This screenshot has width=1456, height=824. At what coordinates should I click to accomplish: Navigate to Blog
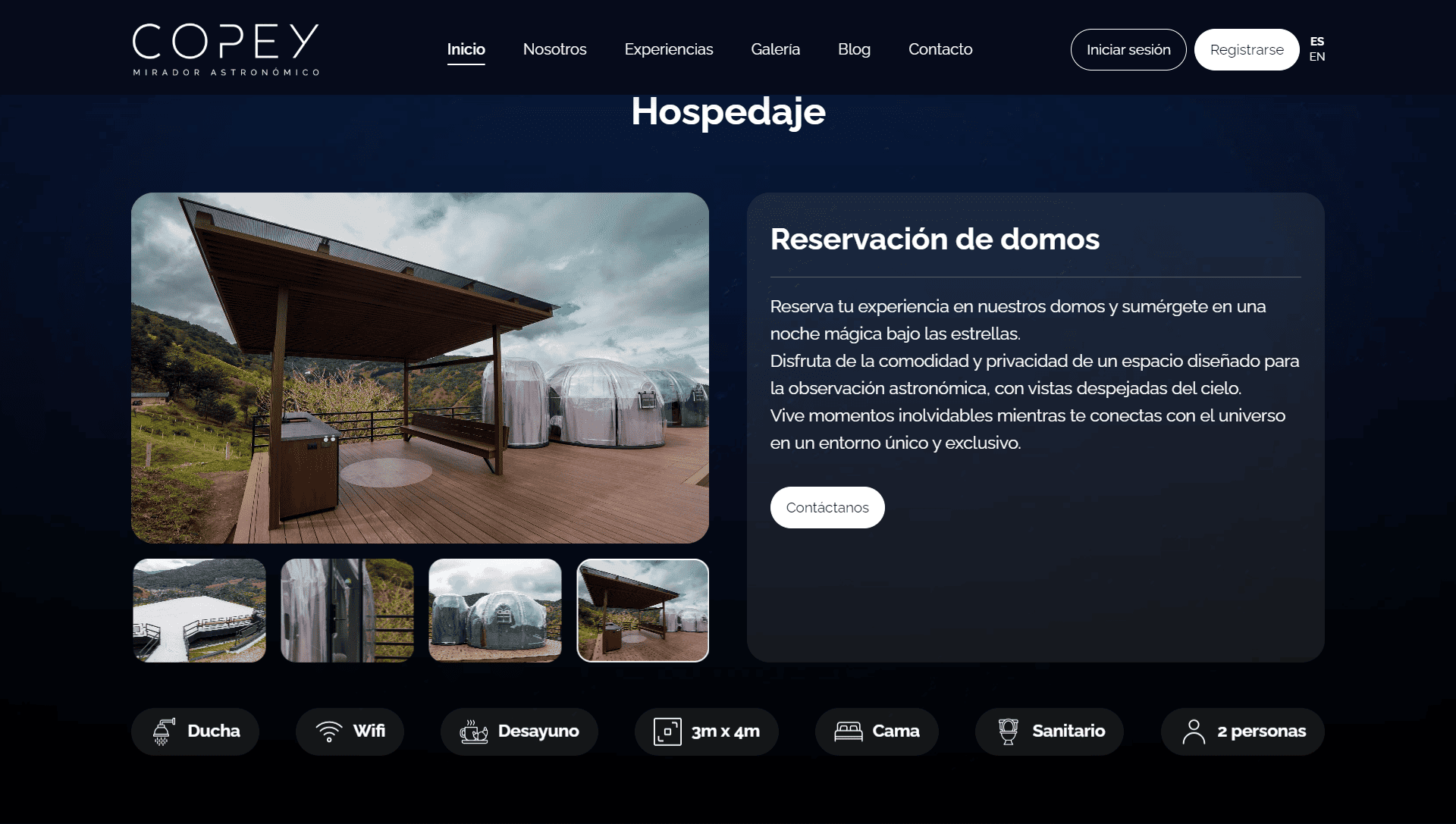854,49
